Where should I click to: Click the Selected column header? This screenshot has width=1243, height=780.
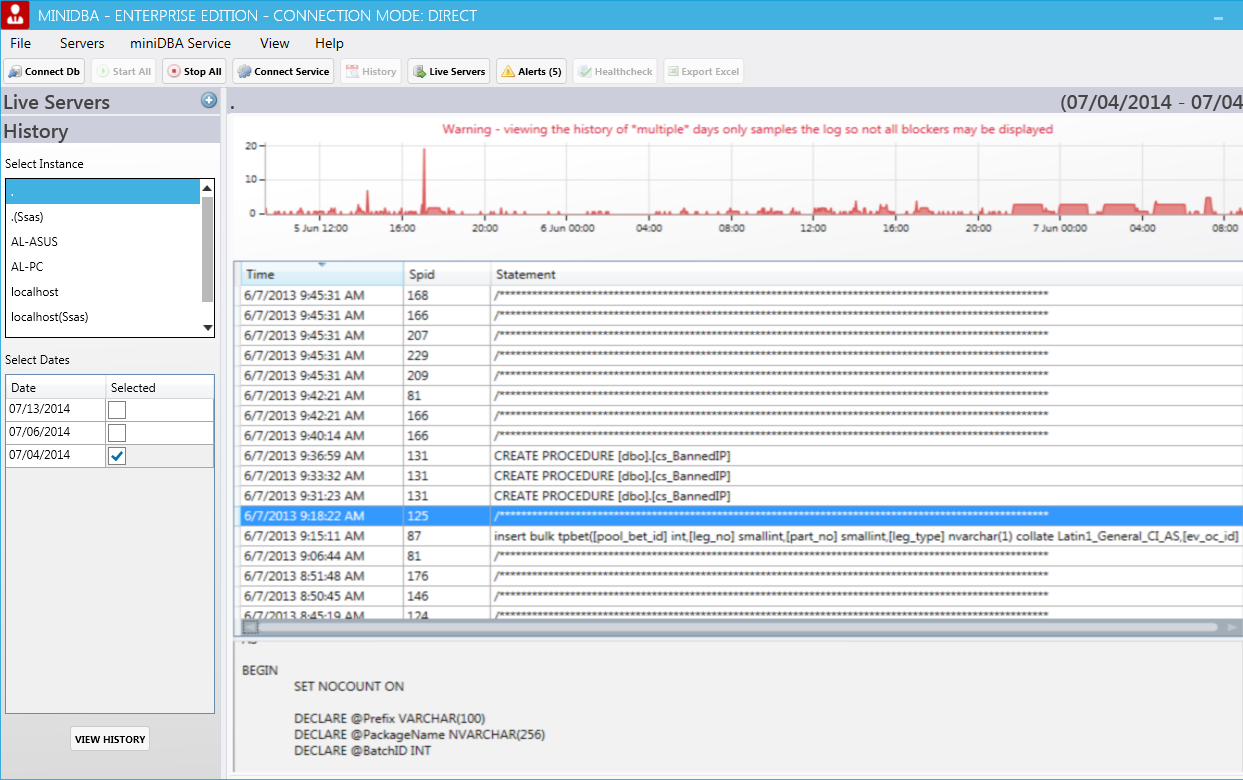[x=160, y=387]
